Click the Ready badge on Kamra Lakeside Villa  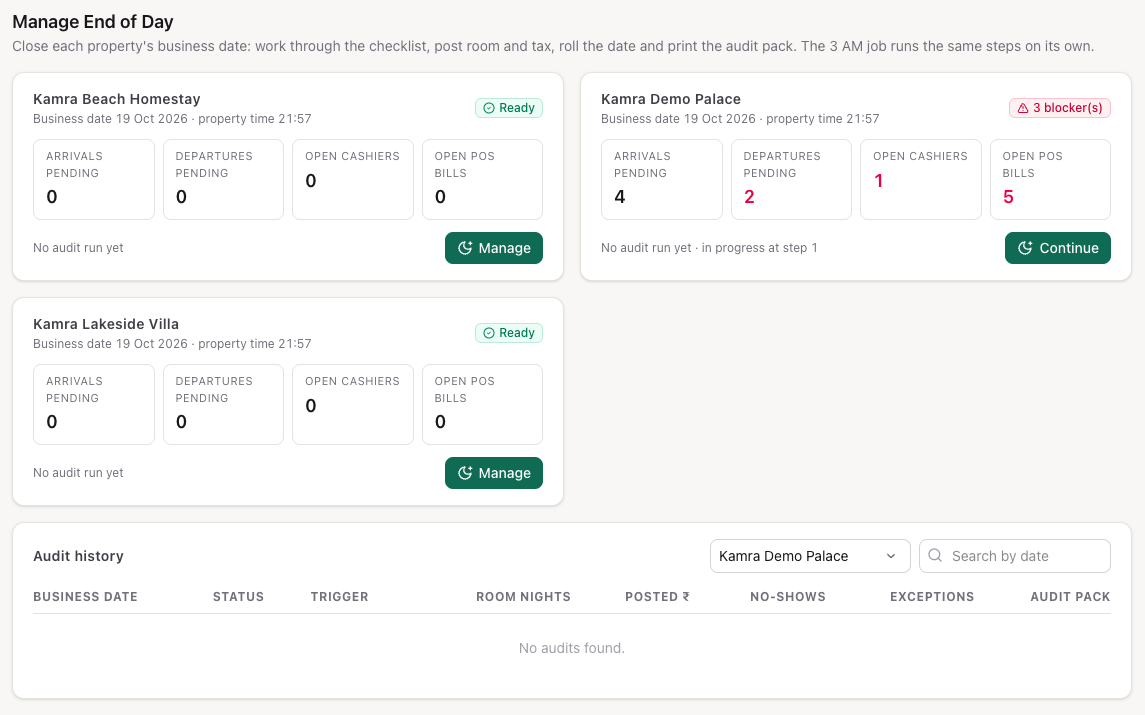tap(509, 333)
